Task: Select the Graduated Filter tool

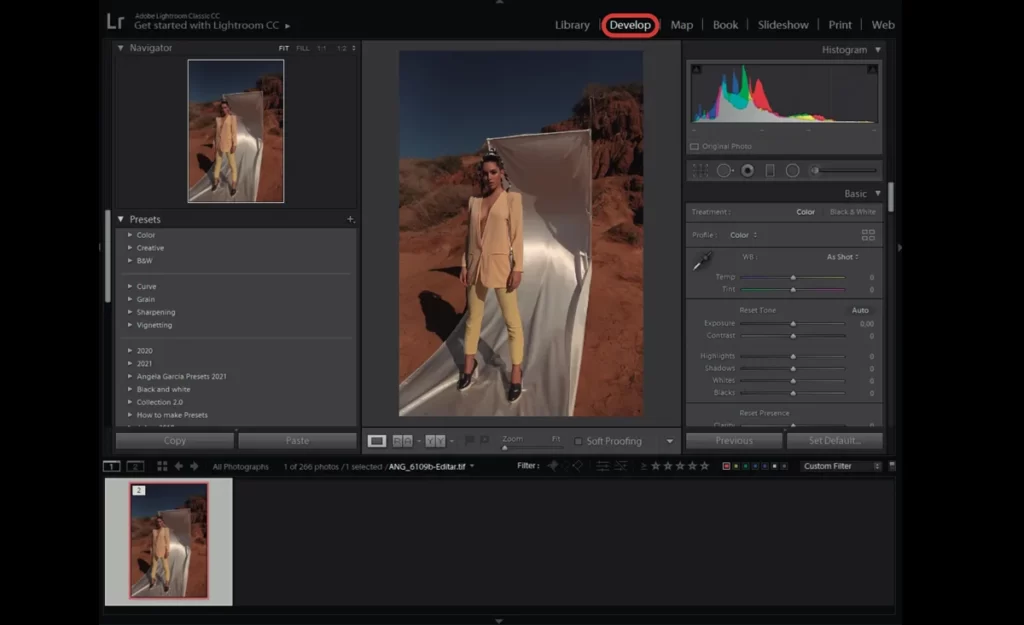Action: point(770,170)
